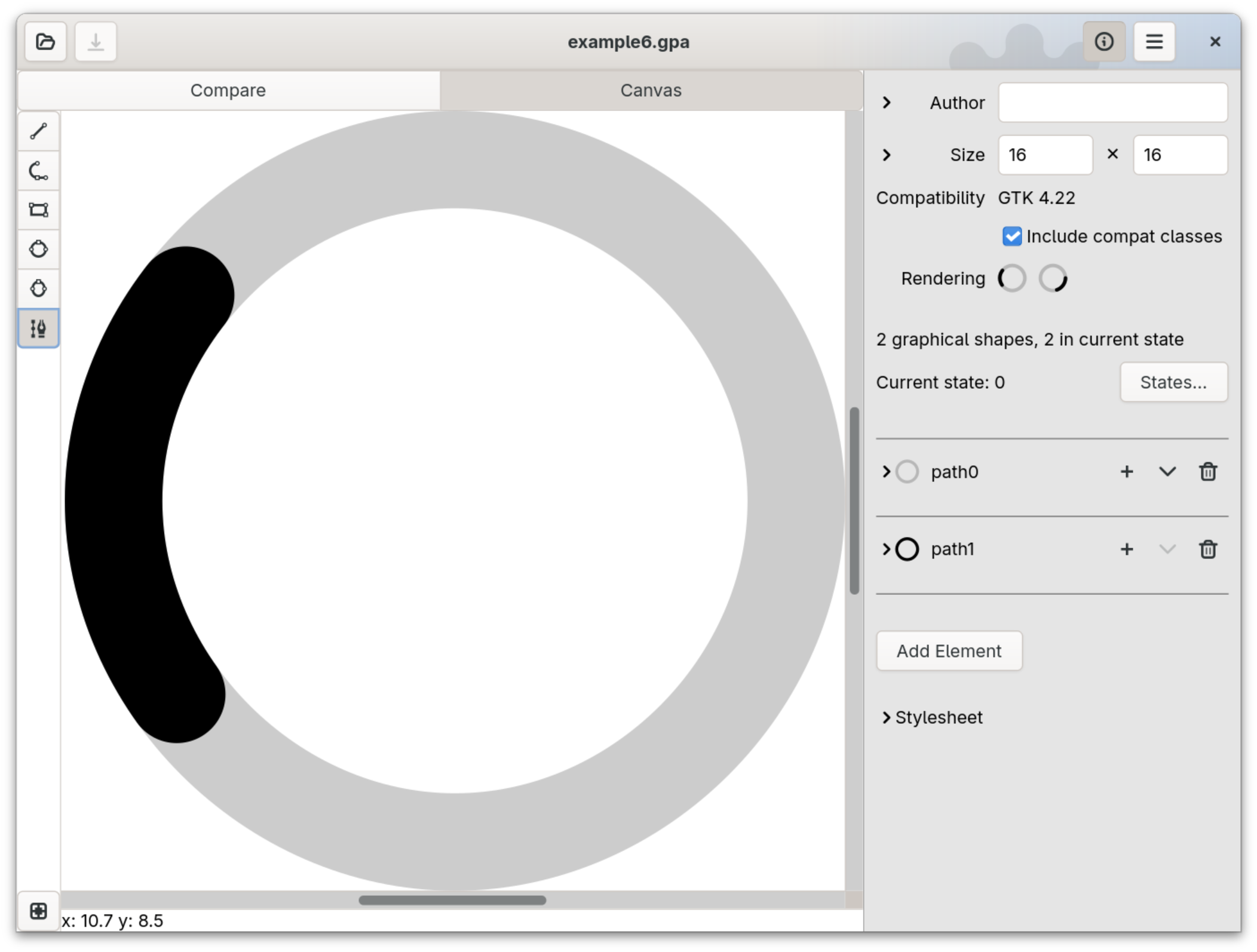Add to path1 with plus icon

pyautogui.click(x=1126, y=549)
